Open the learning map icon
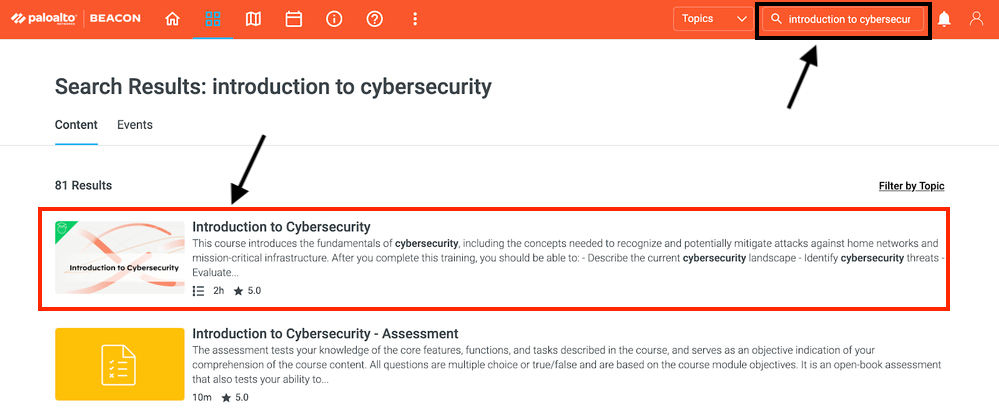This screenshot has width=999, height=416. pos(253,19)
